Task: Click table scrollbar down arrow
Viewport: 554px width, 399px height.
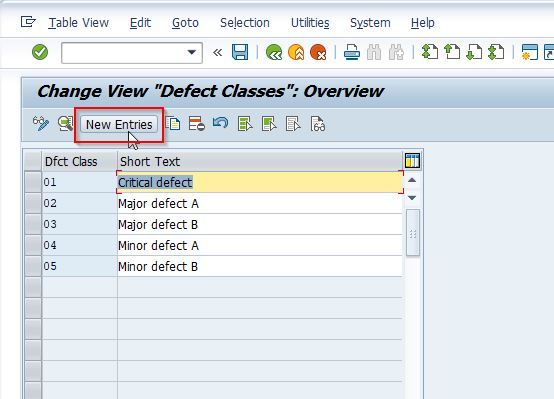Action: click(x=412, y=198)
